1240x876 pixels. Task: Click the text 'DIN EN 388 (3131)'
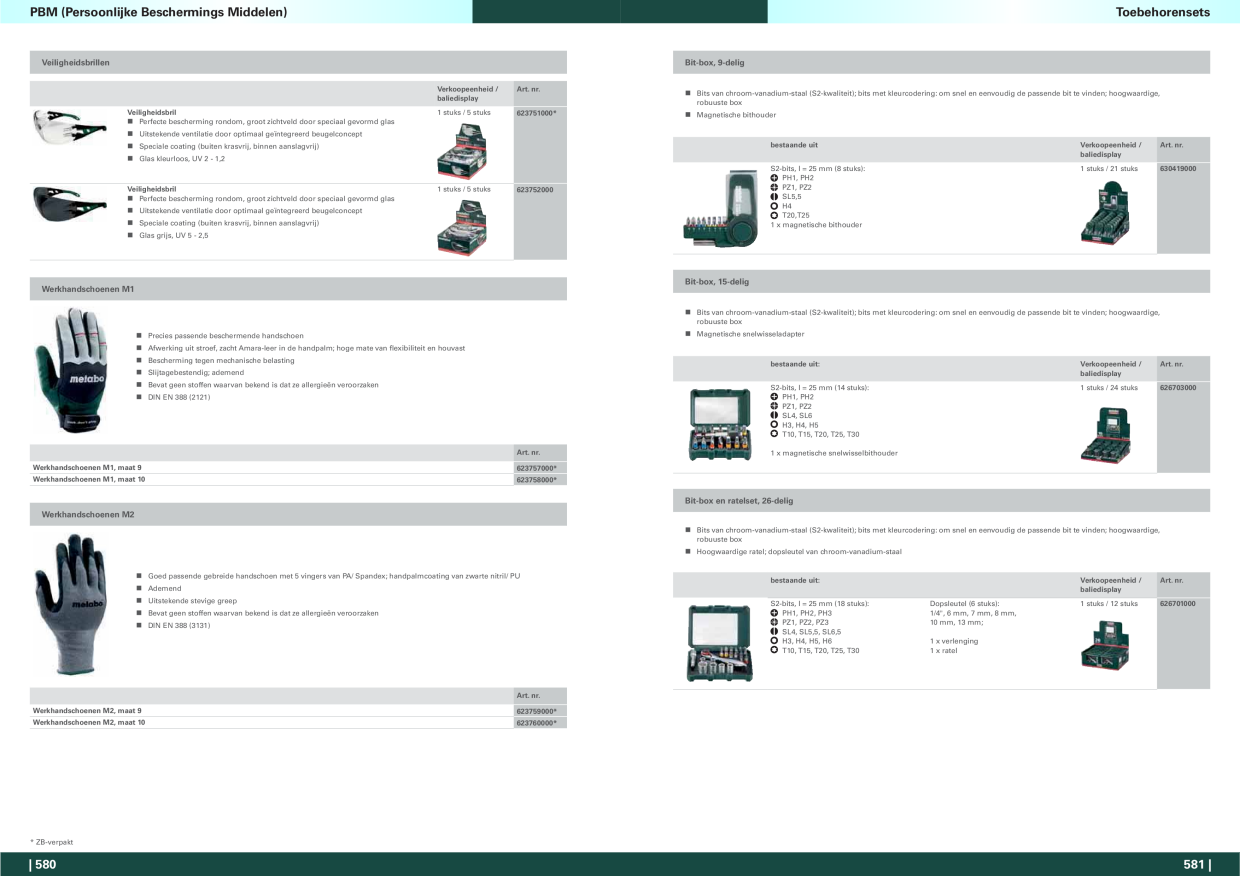click(179, 625)
